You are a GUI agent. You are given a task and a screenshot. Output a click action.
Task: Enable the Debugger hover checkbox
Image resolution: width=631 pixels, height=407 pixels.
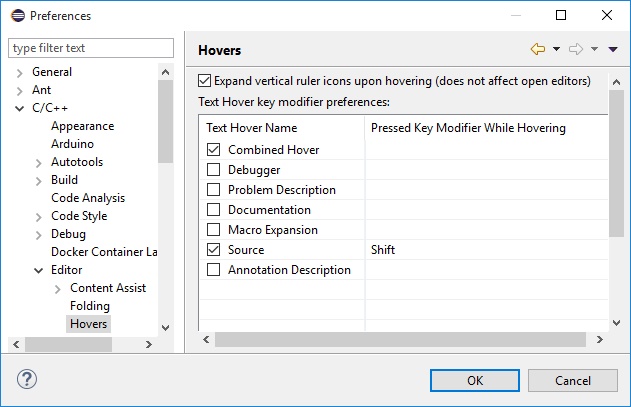point(213,169)
